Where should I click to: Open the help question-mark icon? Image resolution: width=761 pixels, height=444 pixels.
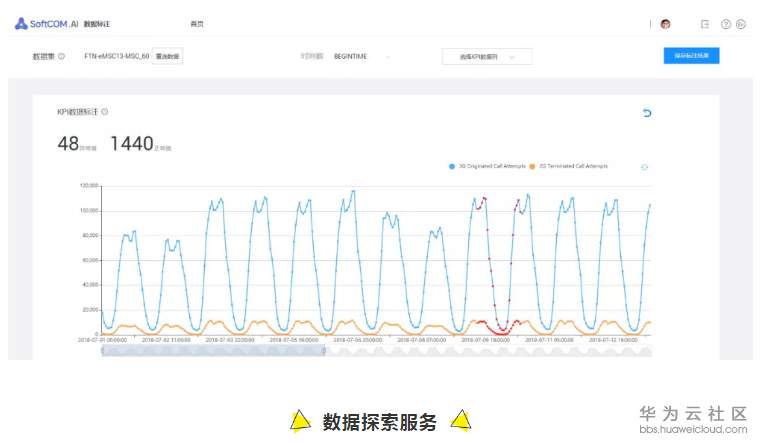726,24
